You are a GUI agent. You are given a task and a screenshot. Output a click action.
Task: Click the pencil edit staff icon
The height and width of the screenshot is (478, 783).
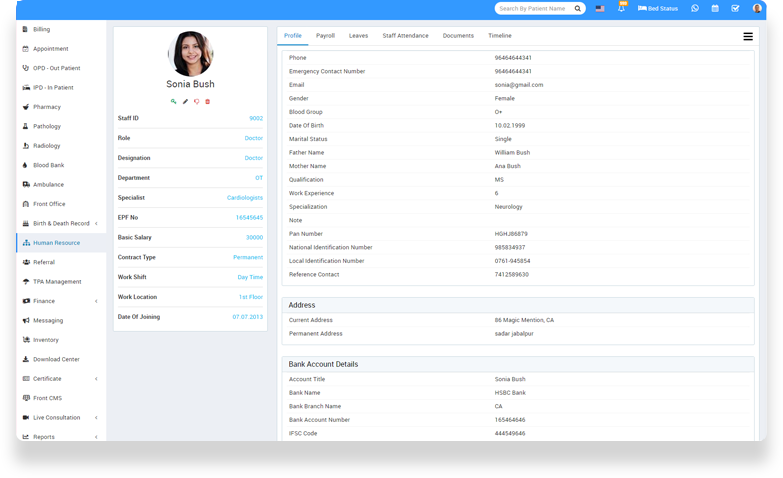click(x=185, y=101)
